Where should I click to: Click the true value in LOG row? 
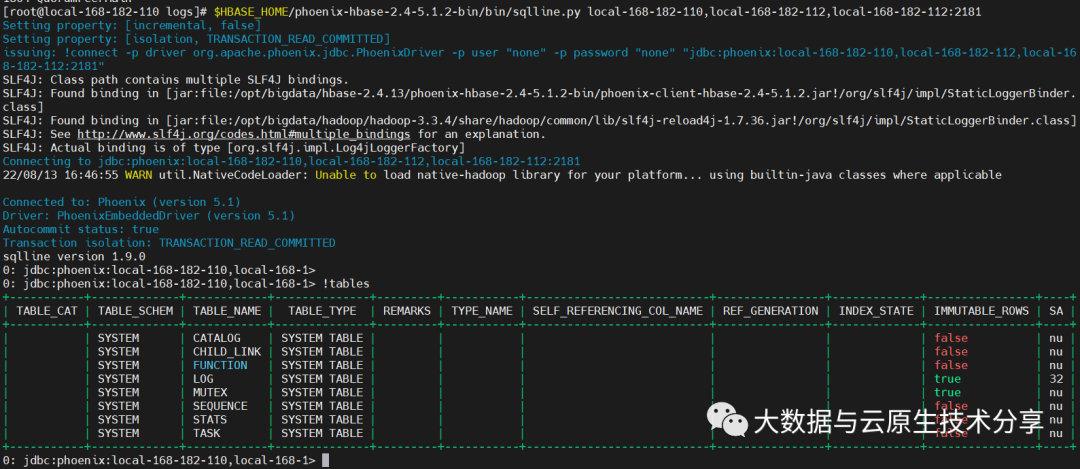pos(947,379)
